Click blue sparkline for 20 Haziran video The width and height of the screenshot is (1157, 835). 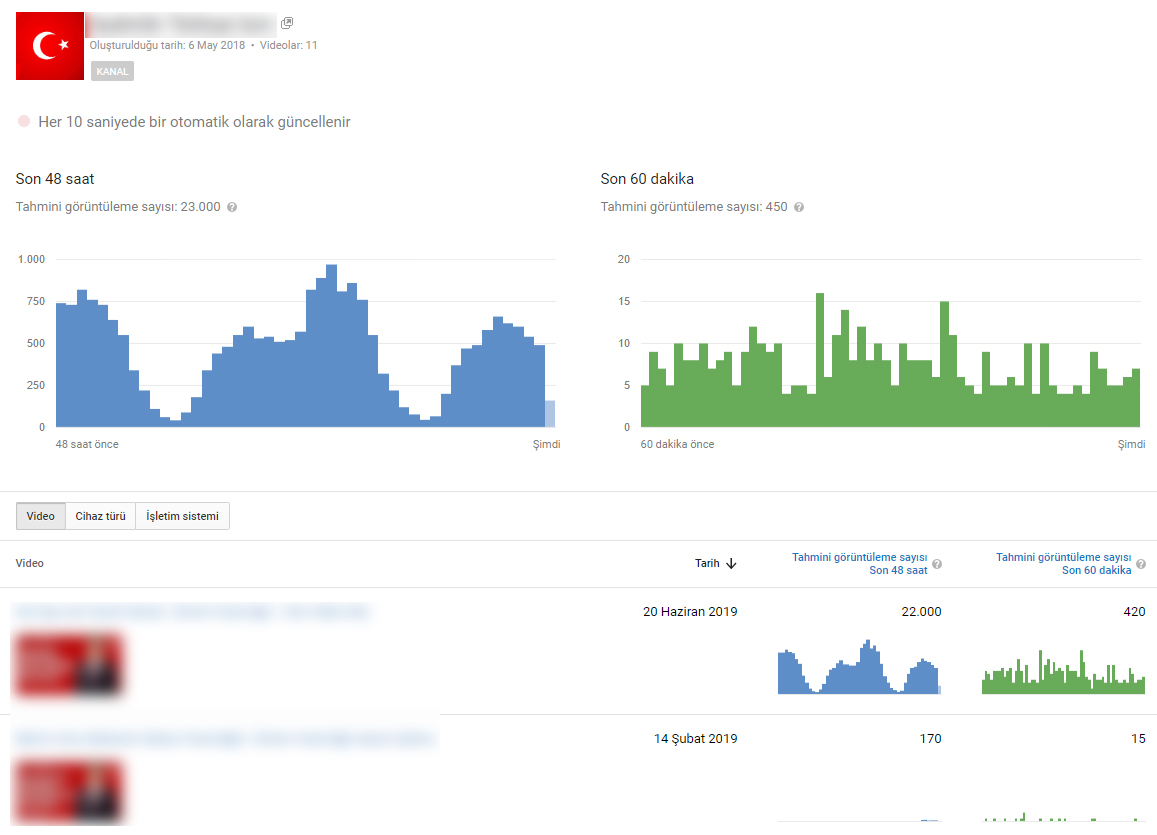pyautogui.click(x=860, y=667)
